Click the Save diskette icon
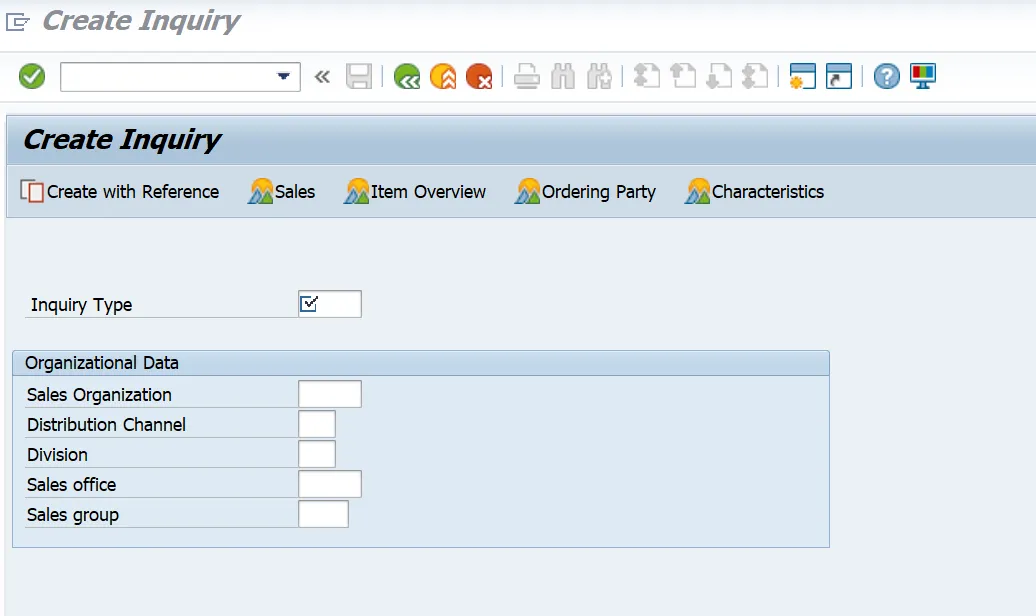 pyautogui.click(x=359, y=76)
